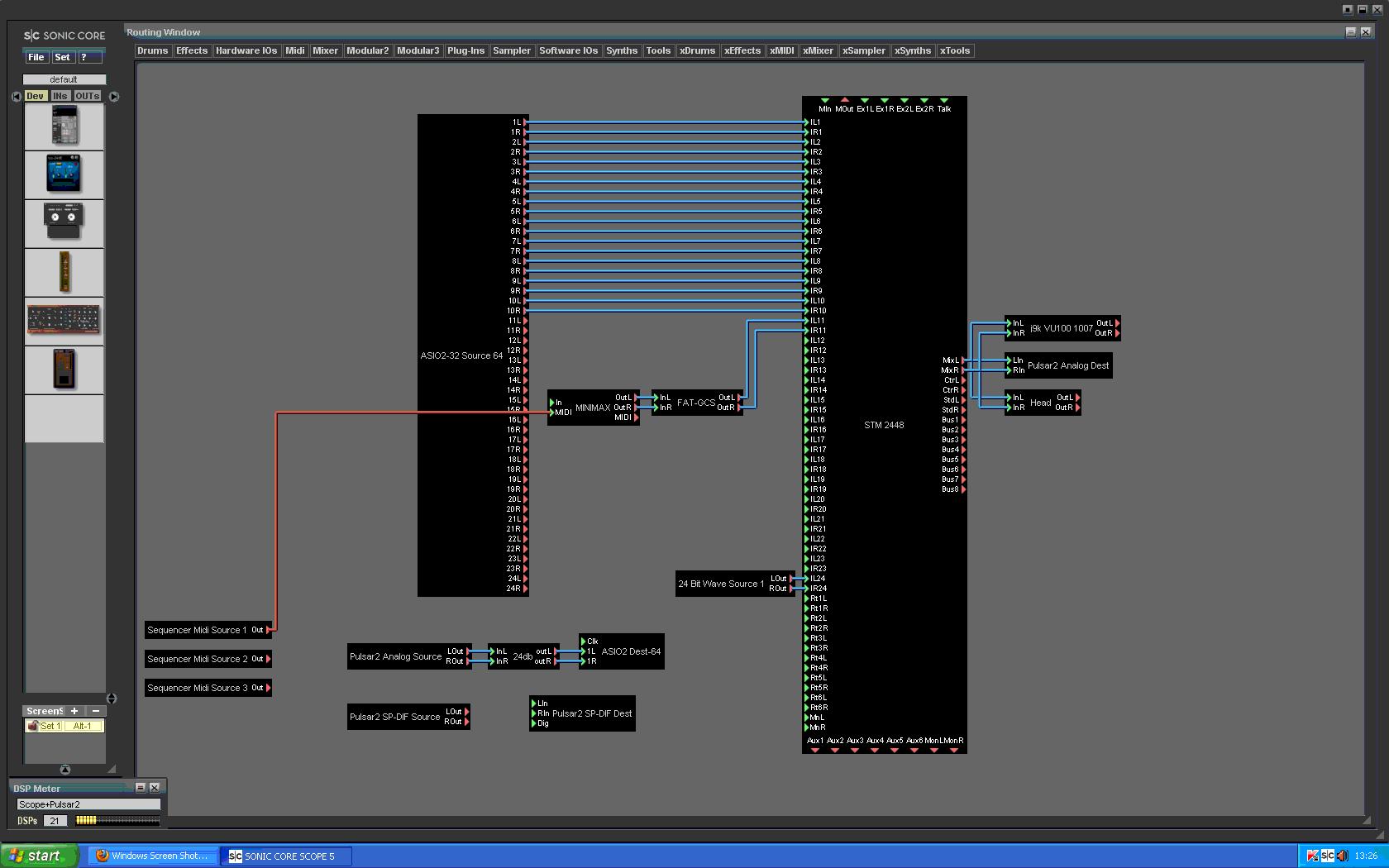This screenshot has height=868, width=1389.
Task: Open the Midi category menu
Action: coord(295,50)
